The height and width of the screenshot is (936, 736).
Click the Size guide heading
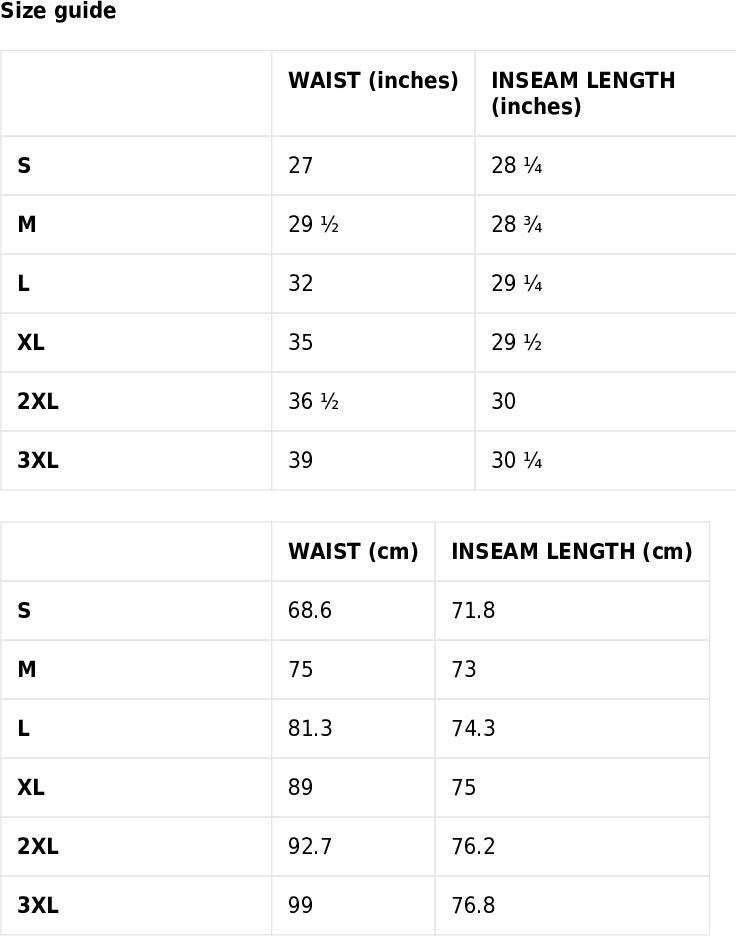(x=58, y=11)
